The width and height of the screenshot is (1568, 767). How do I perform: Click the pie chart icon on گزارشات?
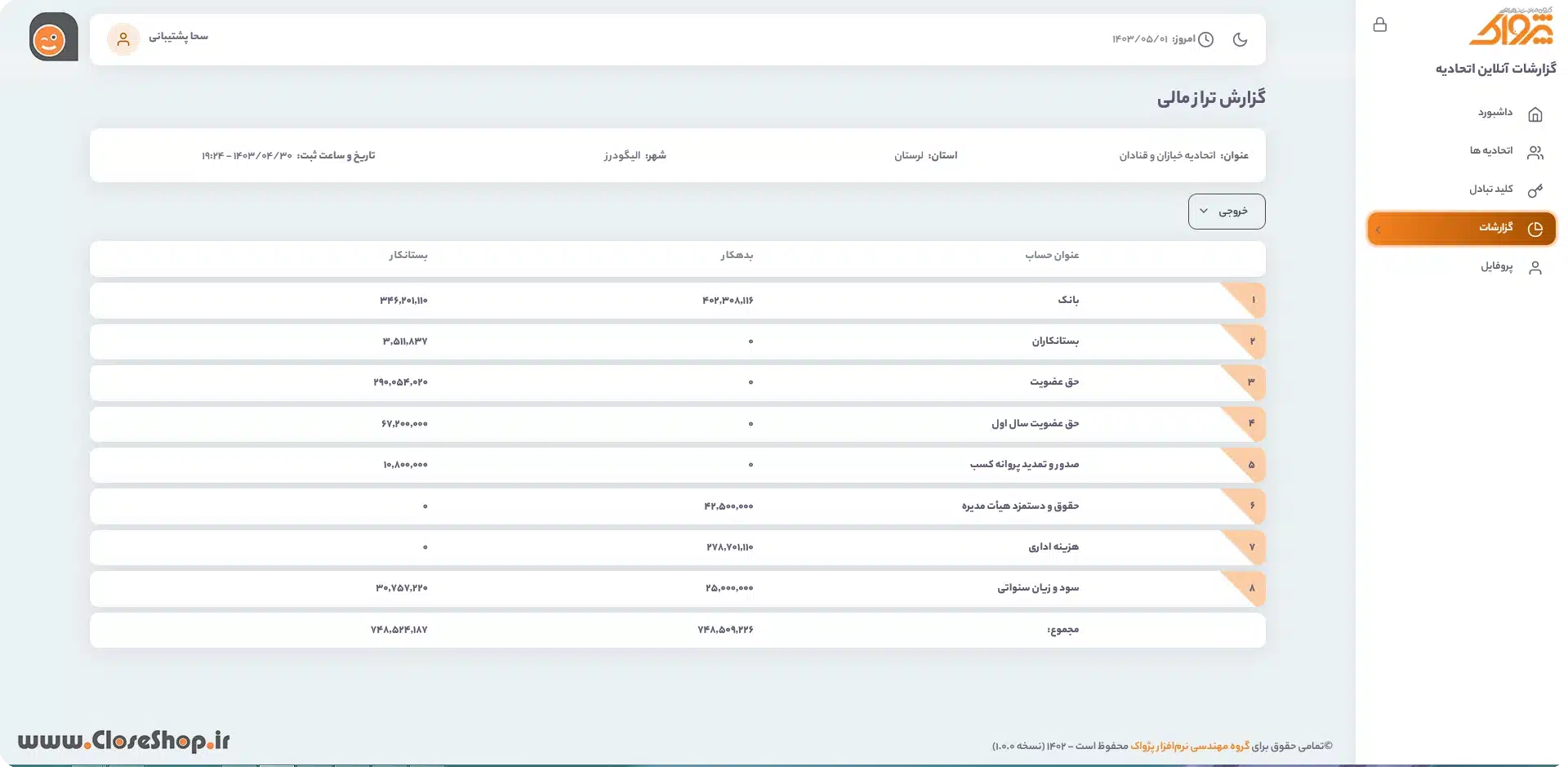tap(1535, 229)
